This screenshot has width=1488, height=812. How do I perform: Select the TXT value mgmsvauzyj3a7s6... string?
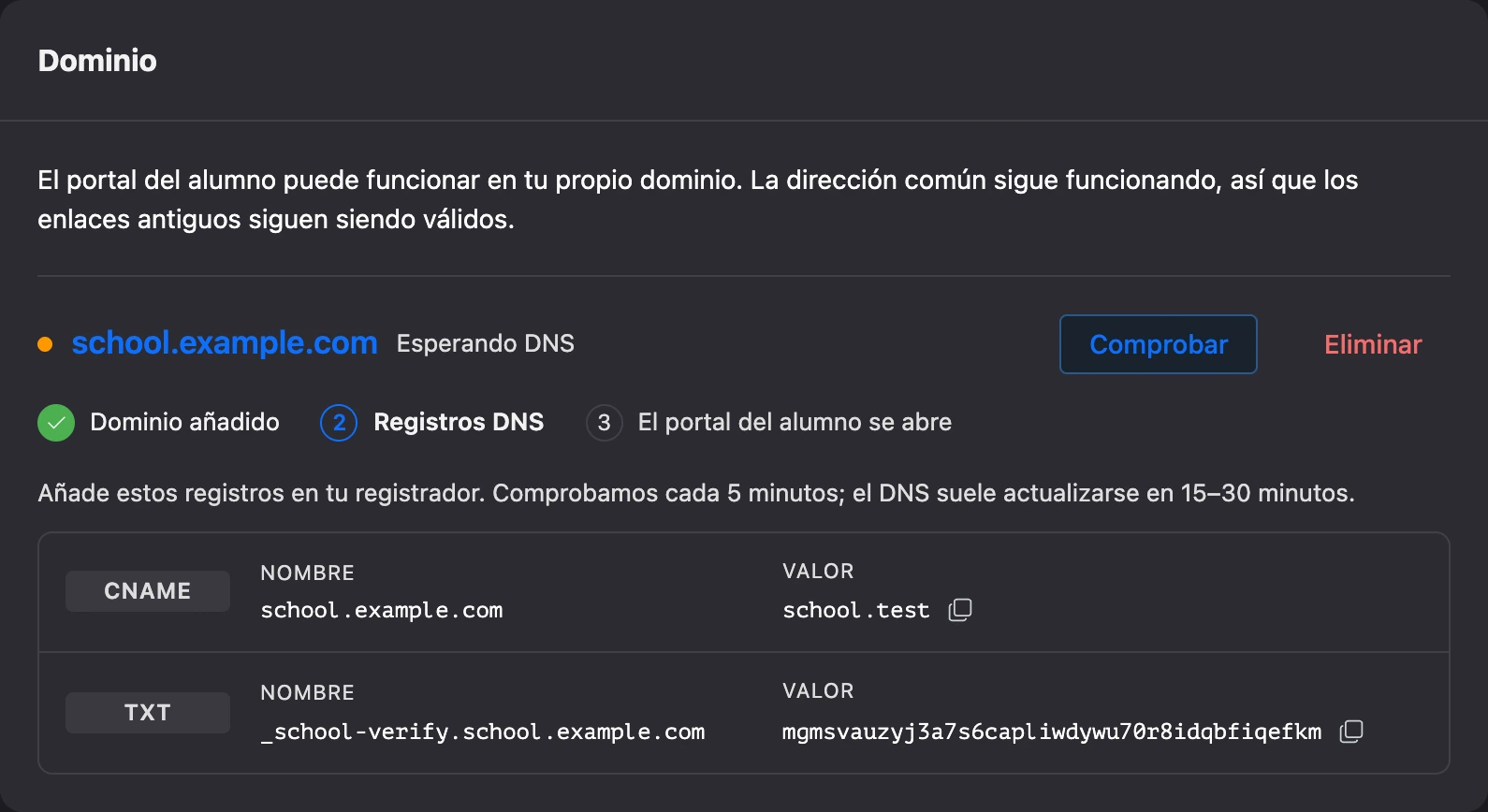pos(1052,732)
